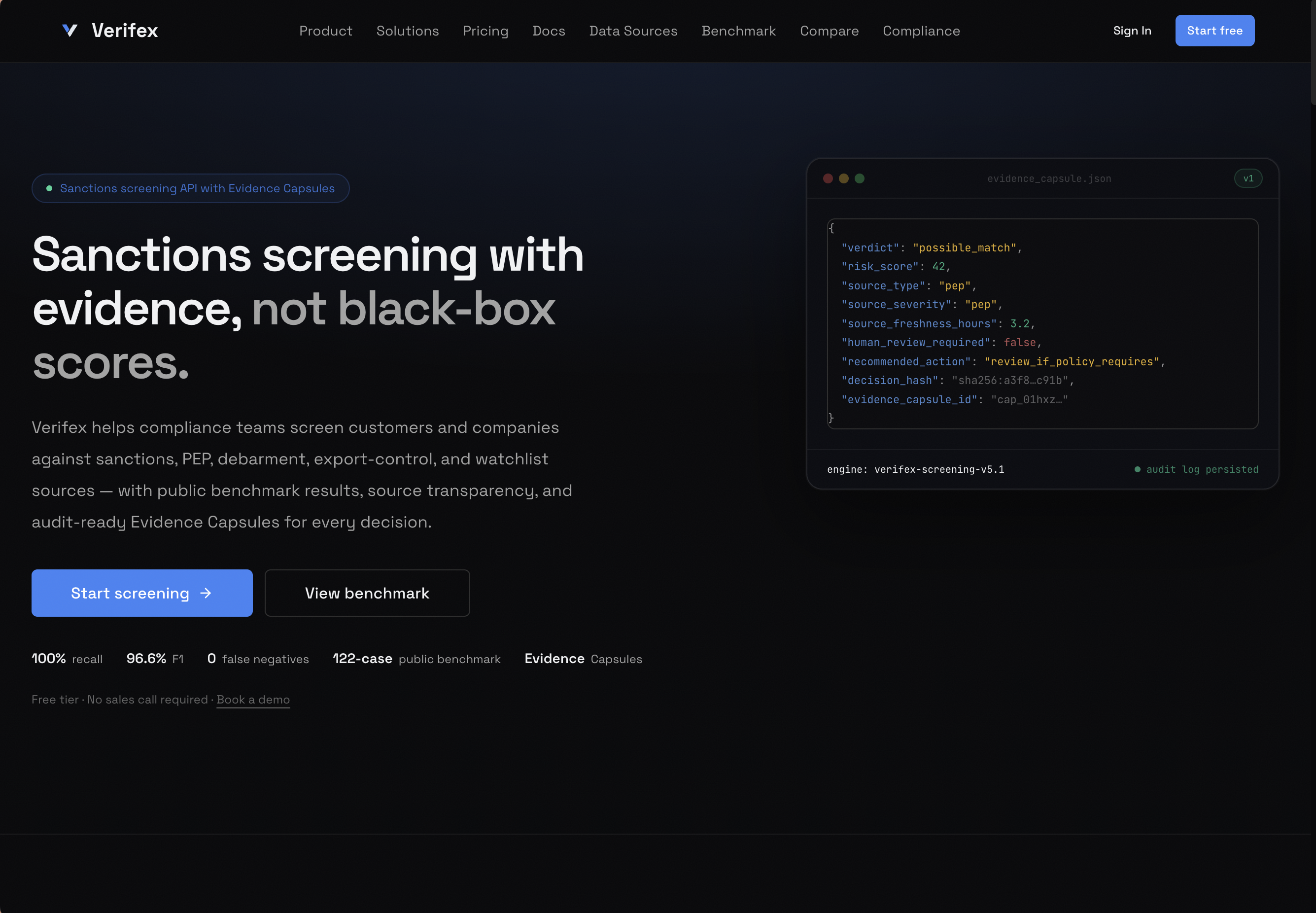Click the "decision_hash" line
1316x913 pixels.
point(957,381)
